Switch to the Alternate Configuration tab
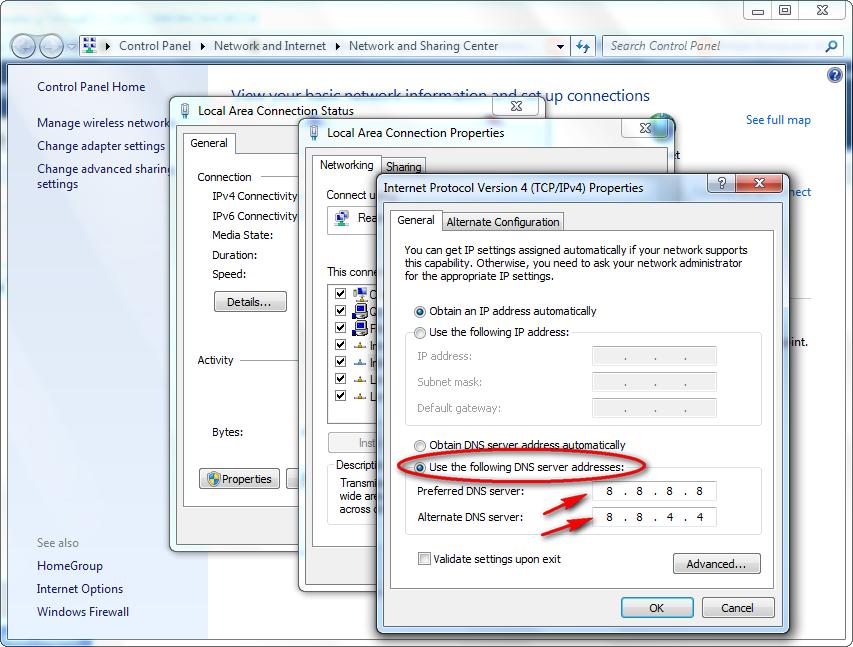Image resolution: width=853 pixels, height=647 pixels. (x=503, y=222)
